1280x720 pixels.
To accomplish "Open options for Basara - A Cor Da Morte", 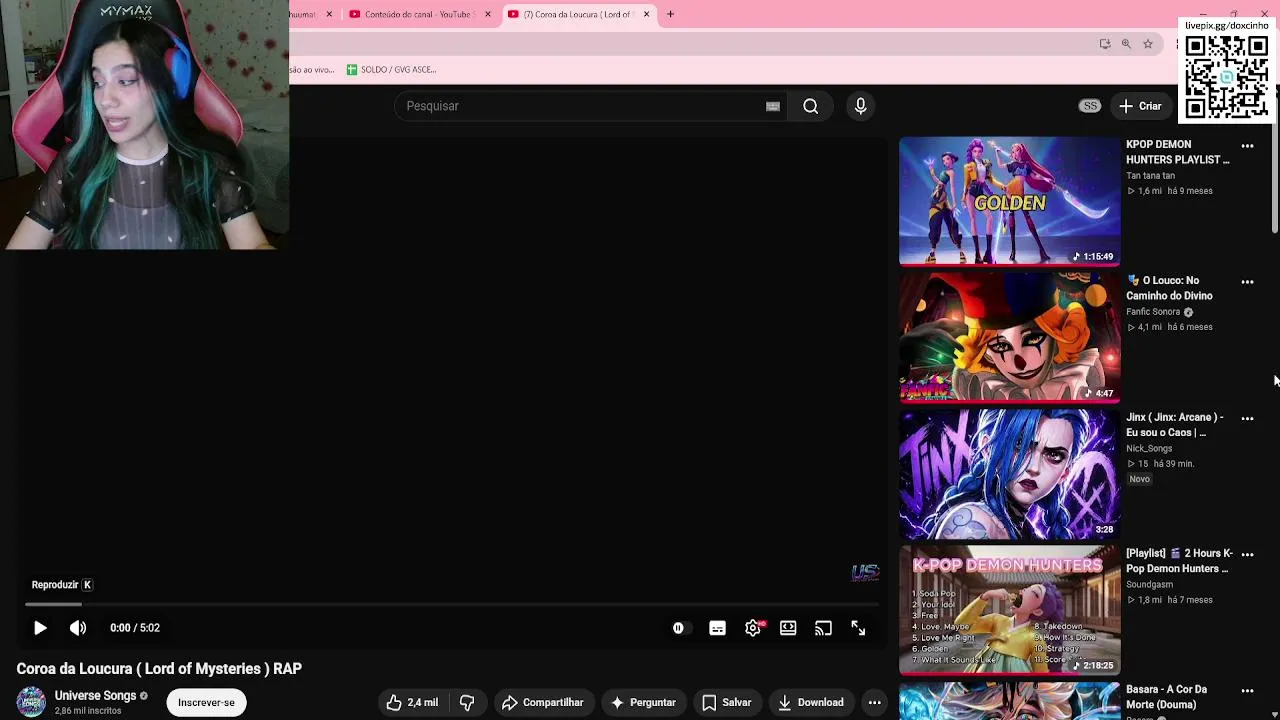I will click(1247, 690).
